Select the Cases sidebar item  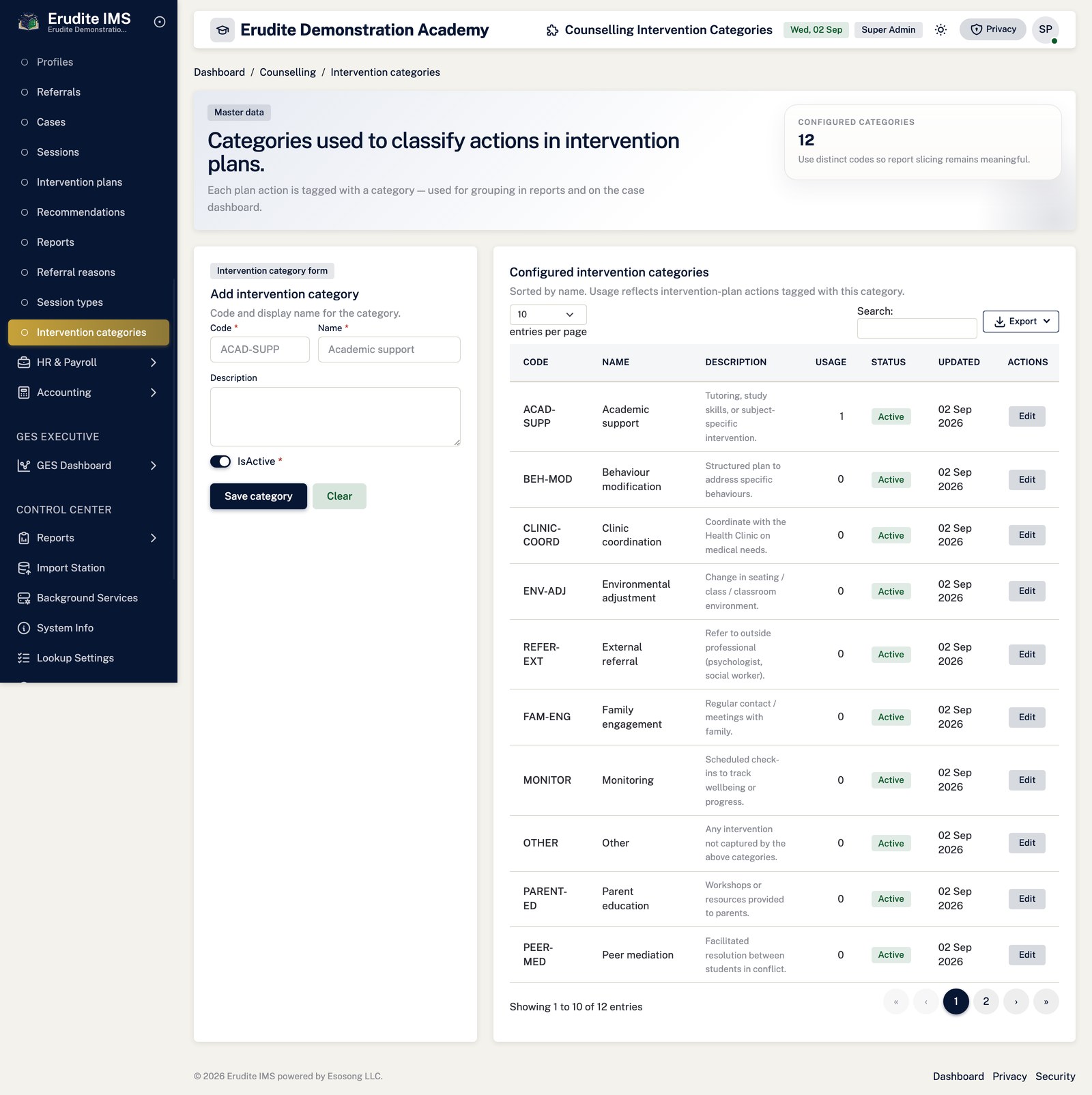tap(89, 122)
